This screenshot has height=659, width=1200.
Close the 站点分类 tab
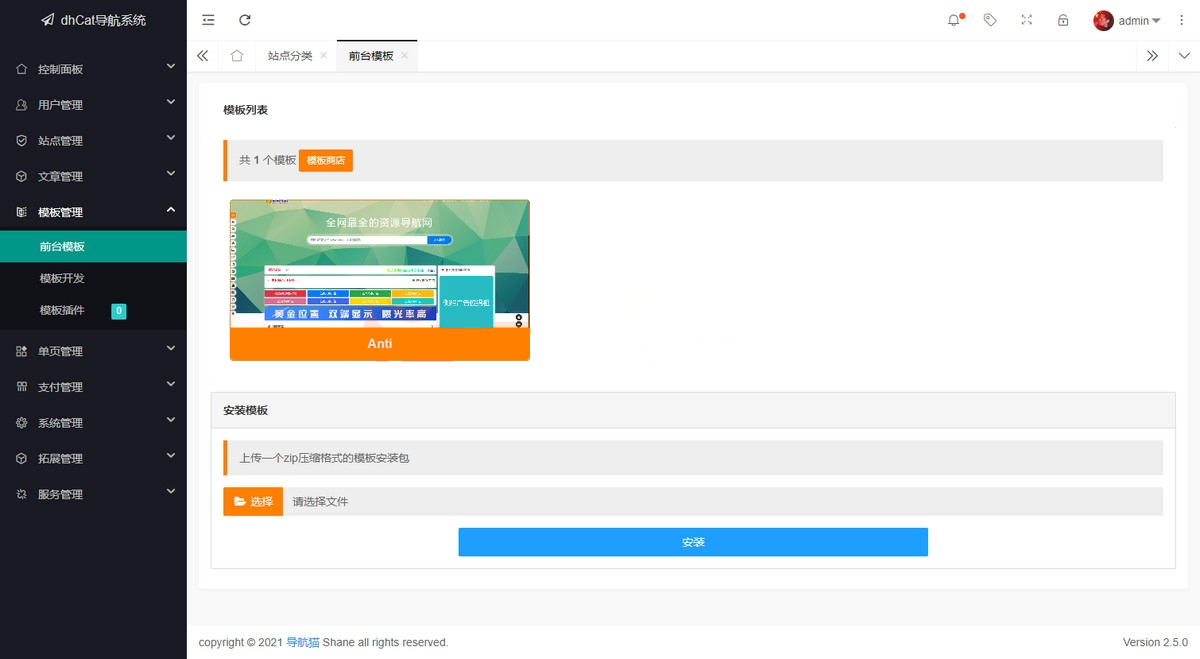pos(323,56)
